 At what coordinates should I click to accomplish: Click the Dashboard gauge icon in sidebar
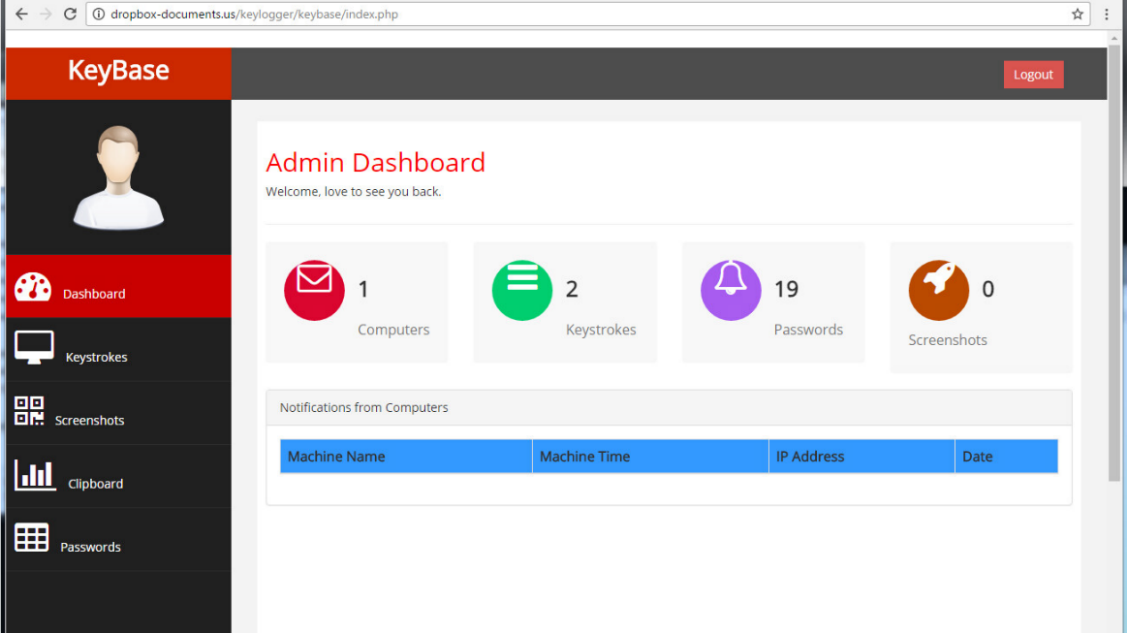pos(33,287)
